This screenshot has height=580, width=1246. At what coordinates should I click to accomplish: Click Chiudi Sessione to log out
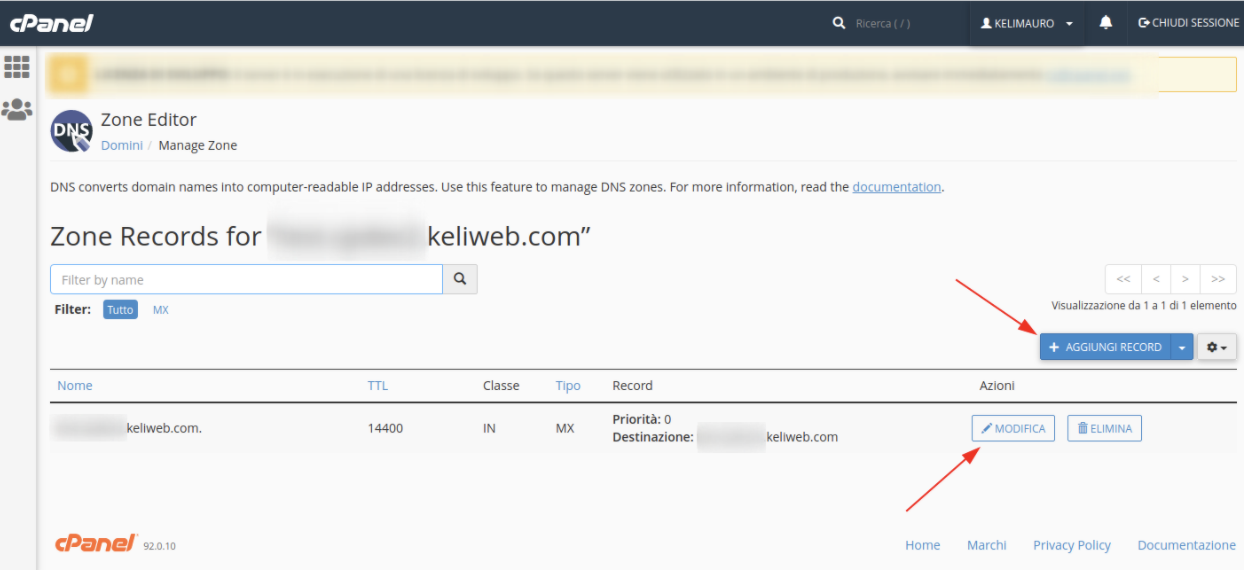(1188, 23)
